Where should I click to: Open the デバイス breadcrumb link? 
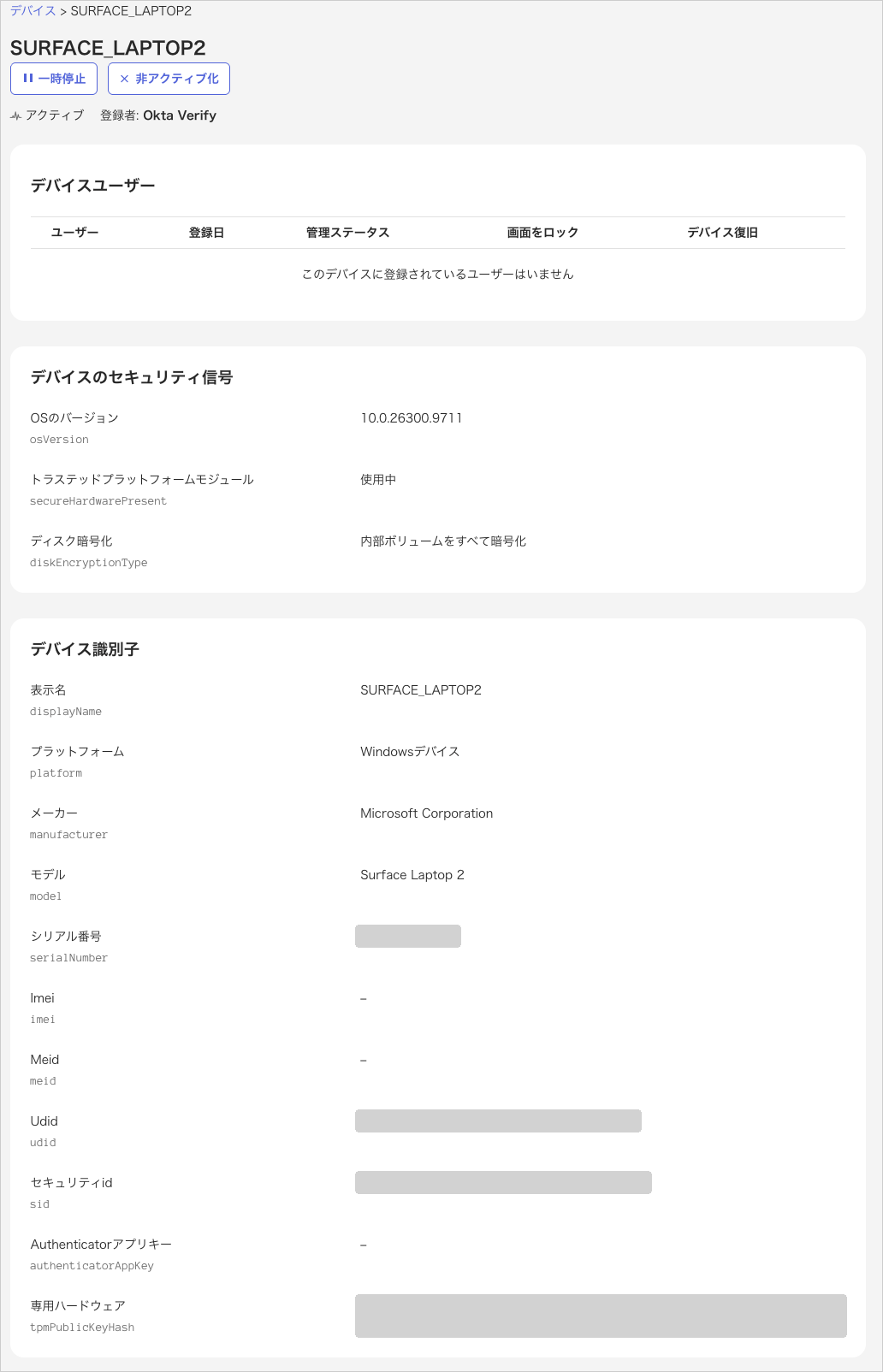click(33, 11)
